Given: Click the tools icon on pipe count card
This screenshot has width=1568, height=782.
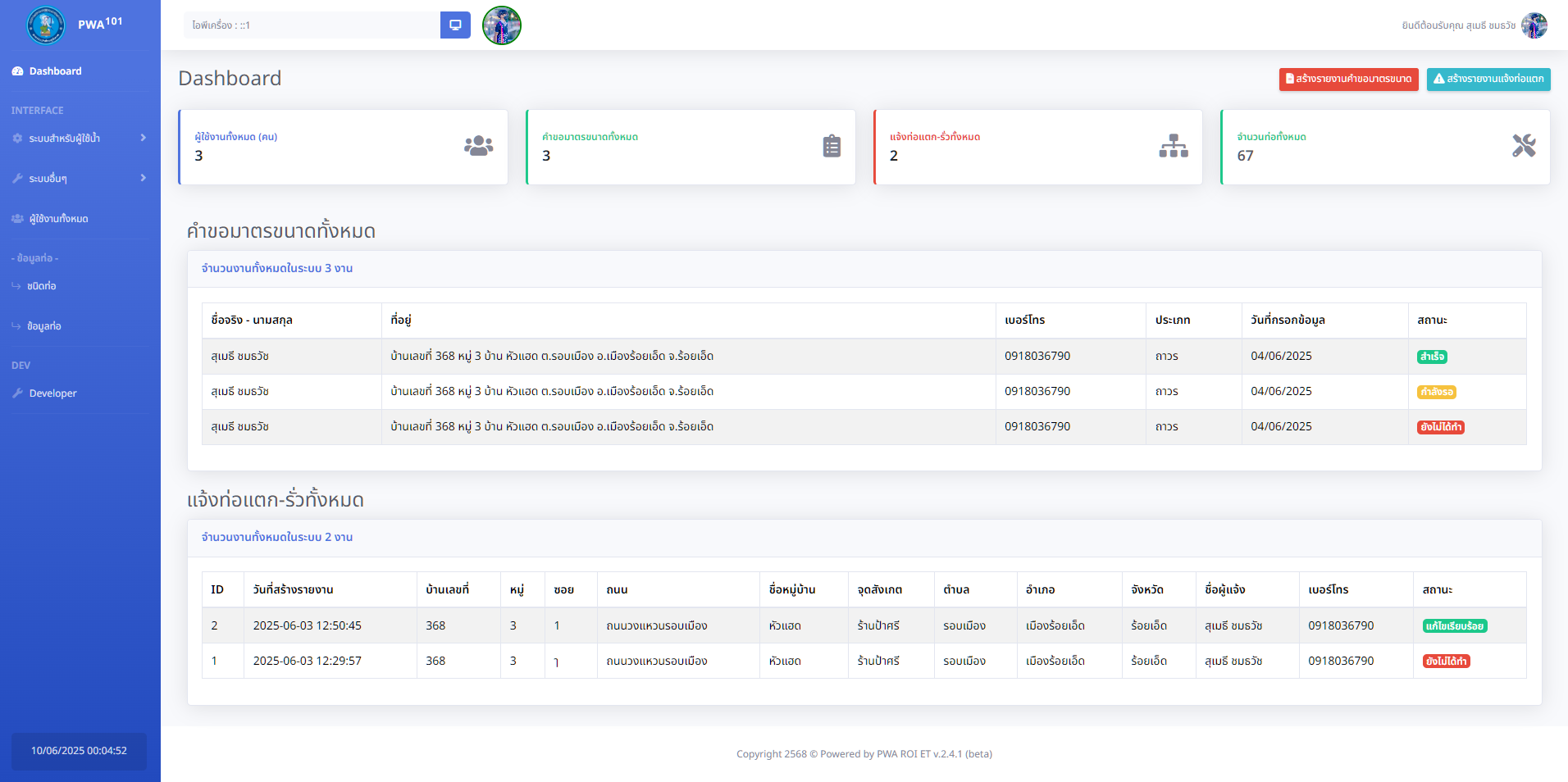Looking at the screenshot, I should tap(1524, 146).
